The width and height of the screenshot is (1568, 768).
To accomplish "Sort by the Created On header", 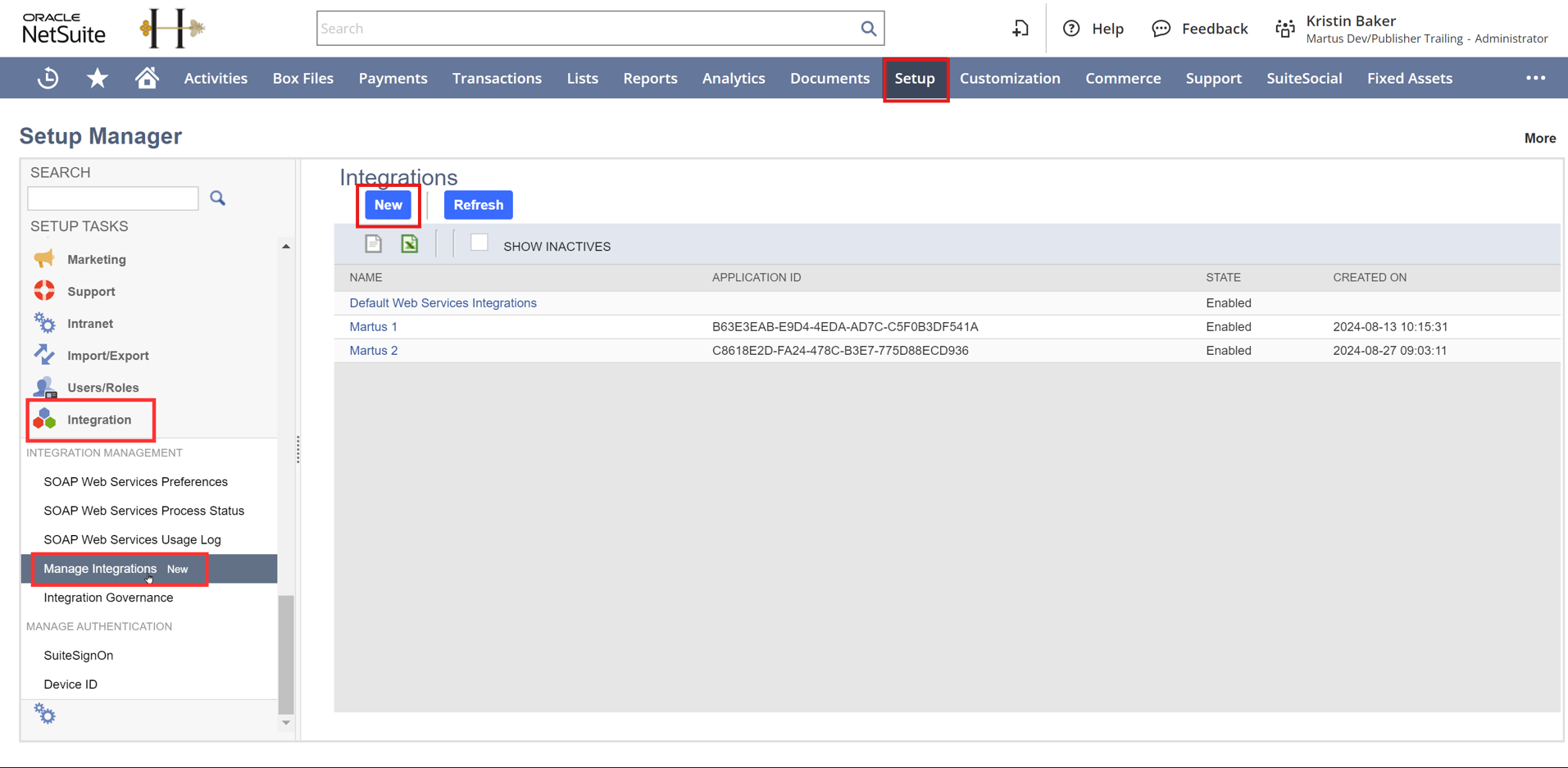I will tap(1370, 277).
